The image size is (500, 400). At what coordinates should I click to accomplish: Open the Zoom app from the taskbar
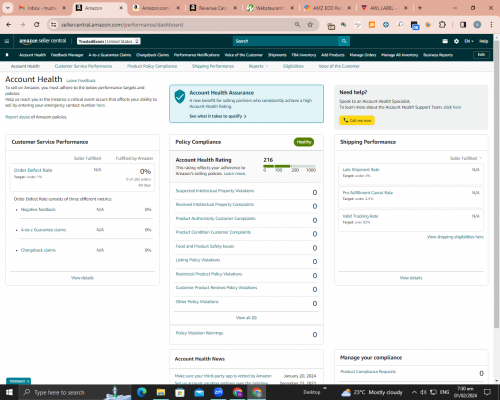click(218, 392)
